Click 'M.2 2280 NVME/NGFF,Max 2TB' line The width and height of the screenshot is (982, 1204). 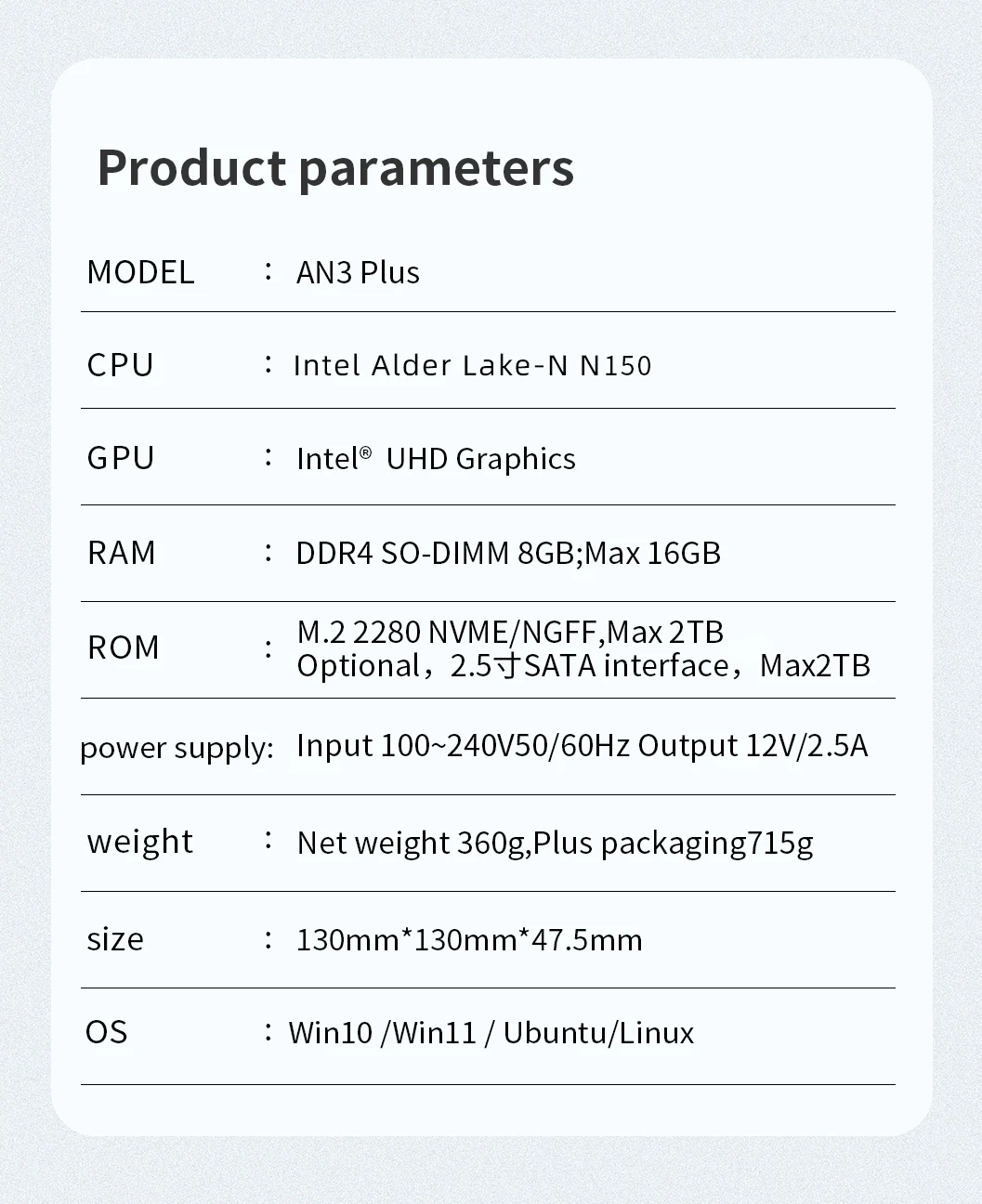[x=510, y=633]
